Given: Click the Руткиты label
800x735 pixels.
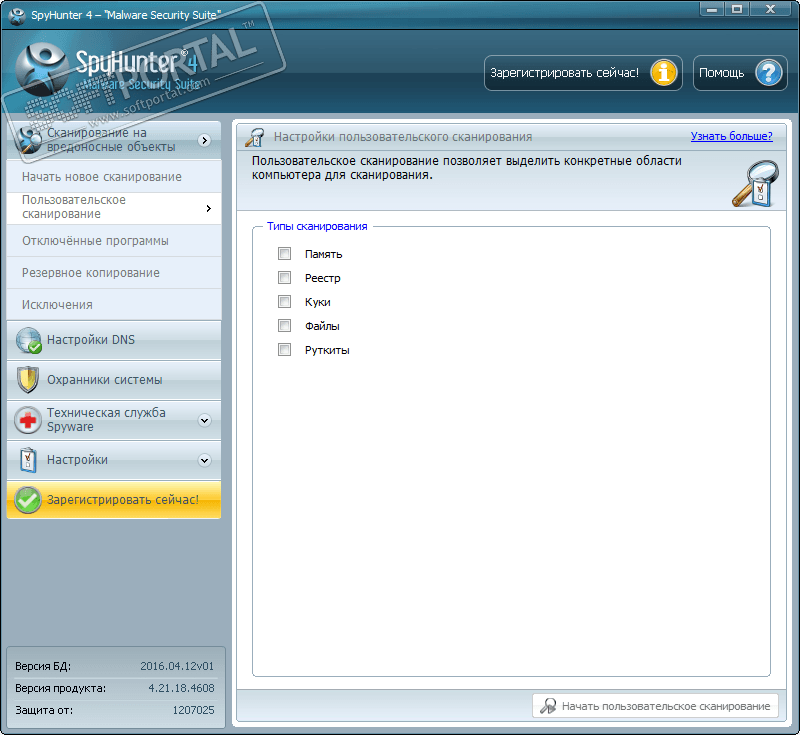Looking at the screenshot, I should pos(327,350).
